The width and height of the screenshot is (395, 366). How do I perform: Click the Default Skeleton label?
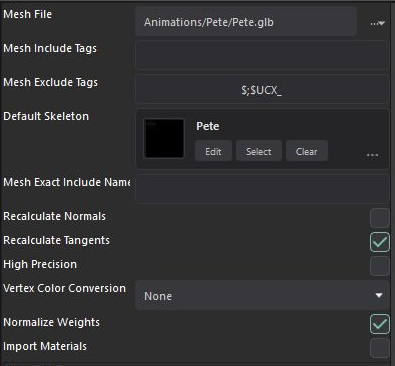tap(46, 116)
